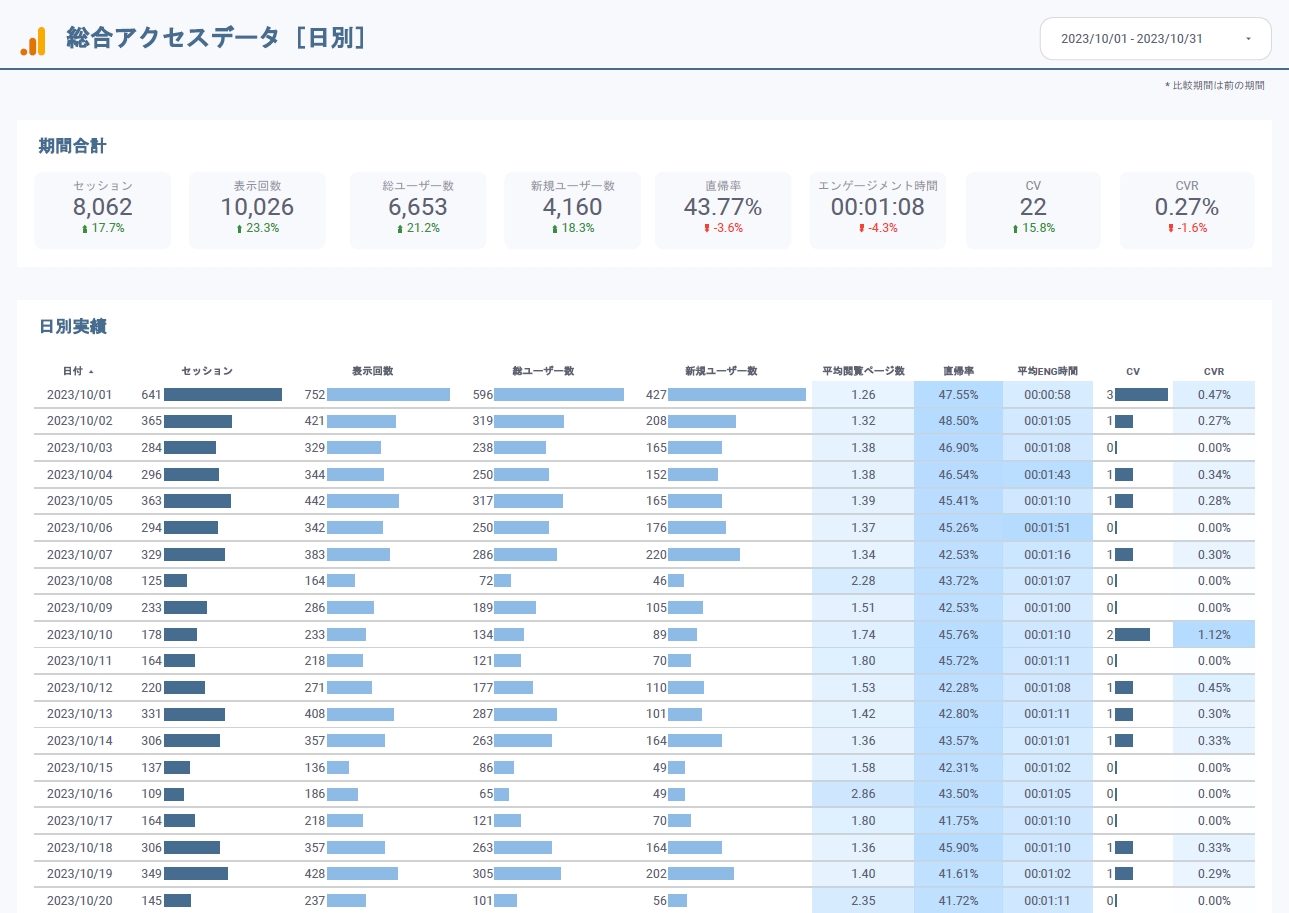The image size is (1289, 913).
Task: Click the green up arrow under 表示回数
Action: point(239,229)
